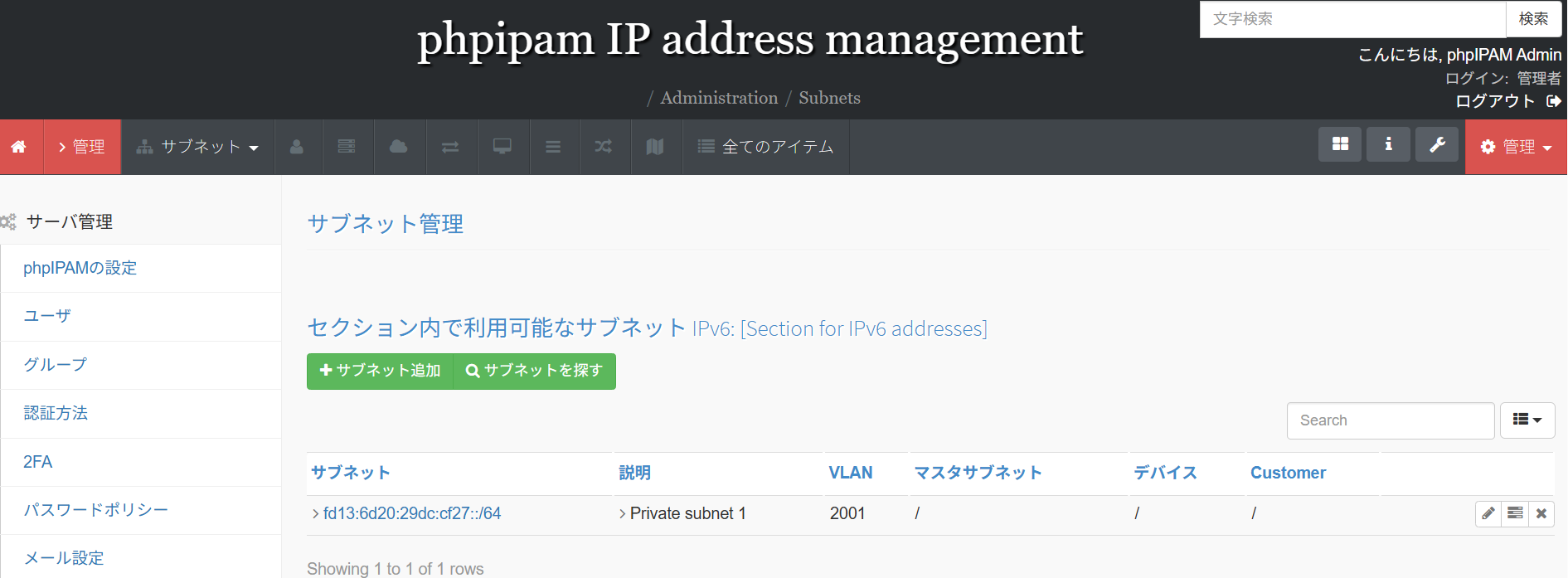Click the Showing 1 to 1 of 1 rows text
Screen dimensions: 1568x578
pyautogui.click(x=396, y=568)
